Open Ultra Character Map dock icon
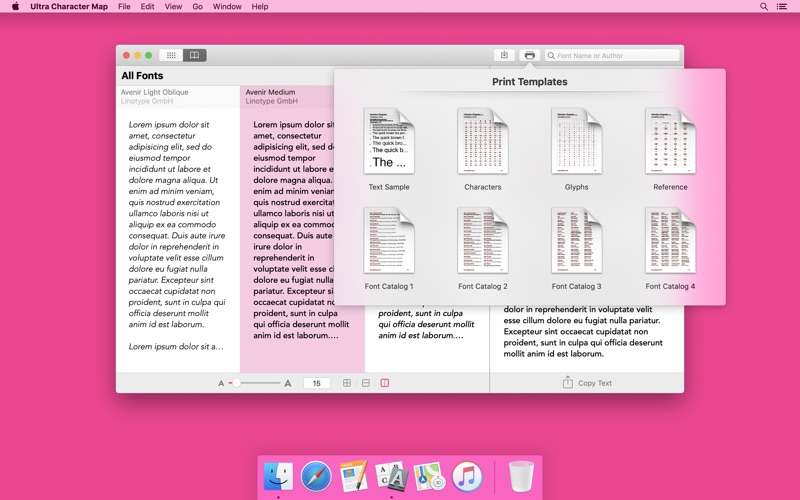The height and width of the screenshot is (500, 800). [x=391, y=476]
